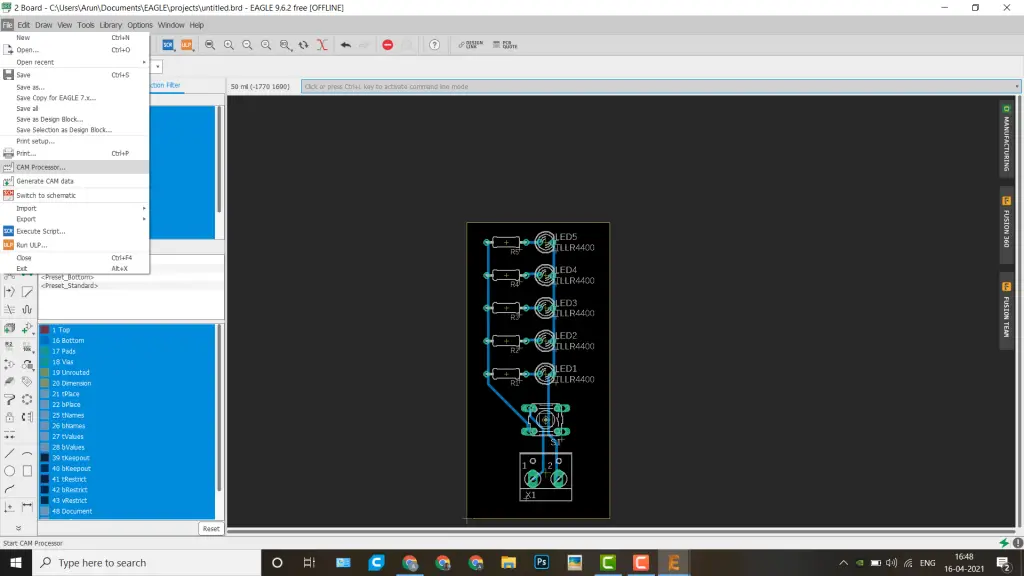Open the MANUFACTURING side panel tab
The image size is (1024, 576).
(x=1006, y=138)
